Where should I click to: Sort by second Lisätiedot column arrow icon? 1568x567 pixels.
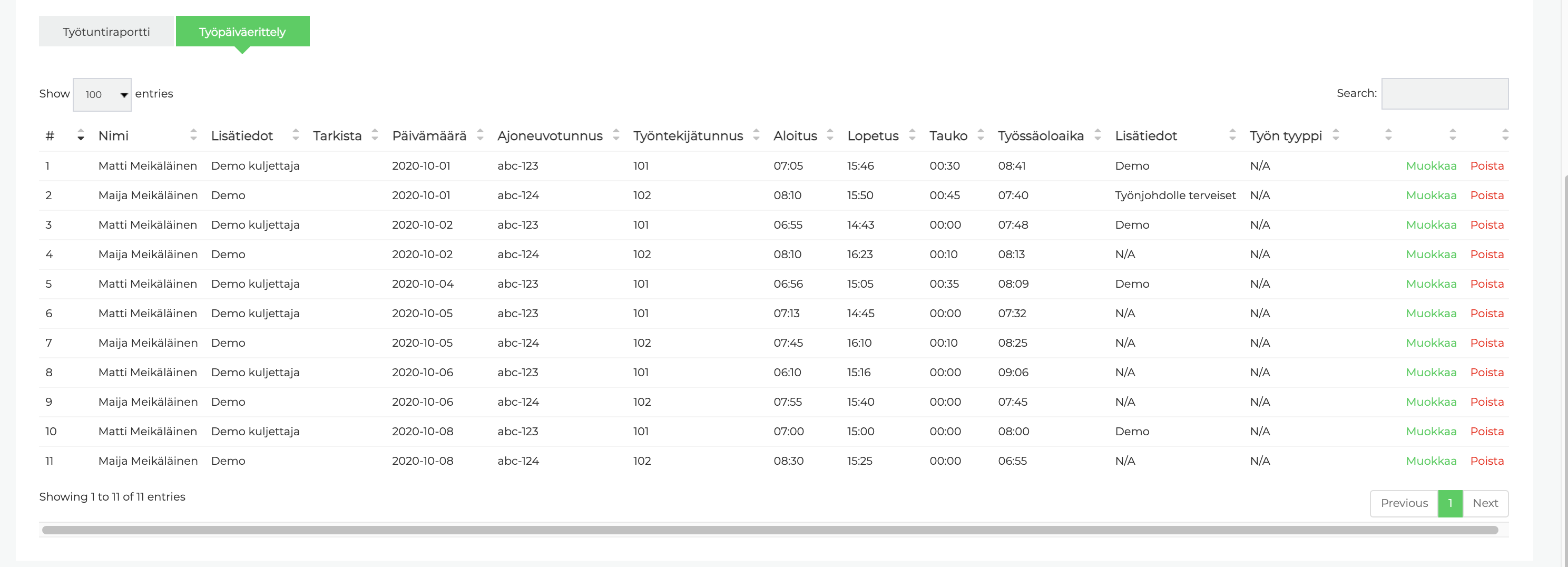(1232, 135)
